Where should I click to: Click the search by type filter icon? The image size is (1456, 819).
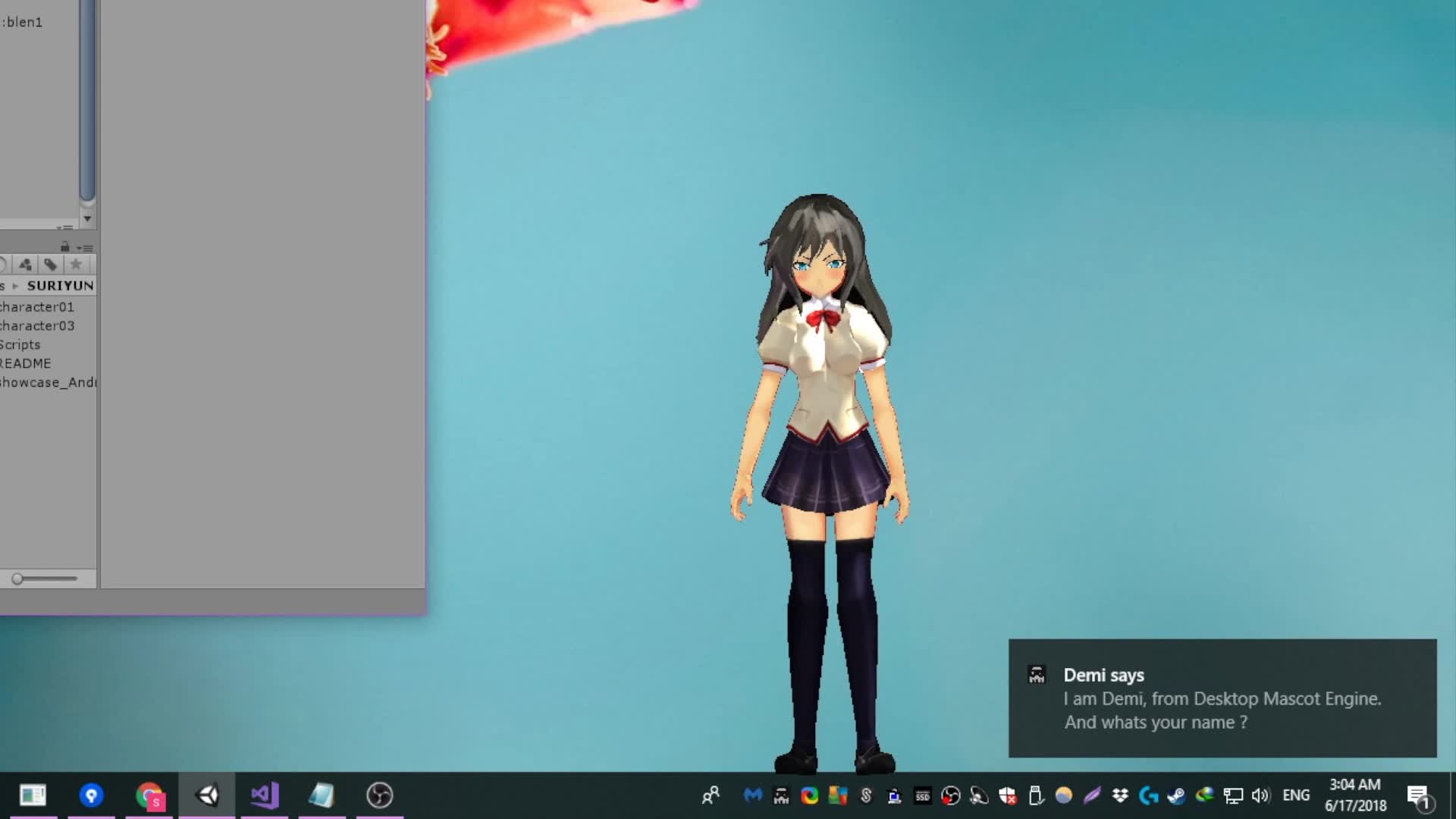[25, 265]
